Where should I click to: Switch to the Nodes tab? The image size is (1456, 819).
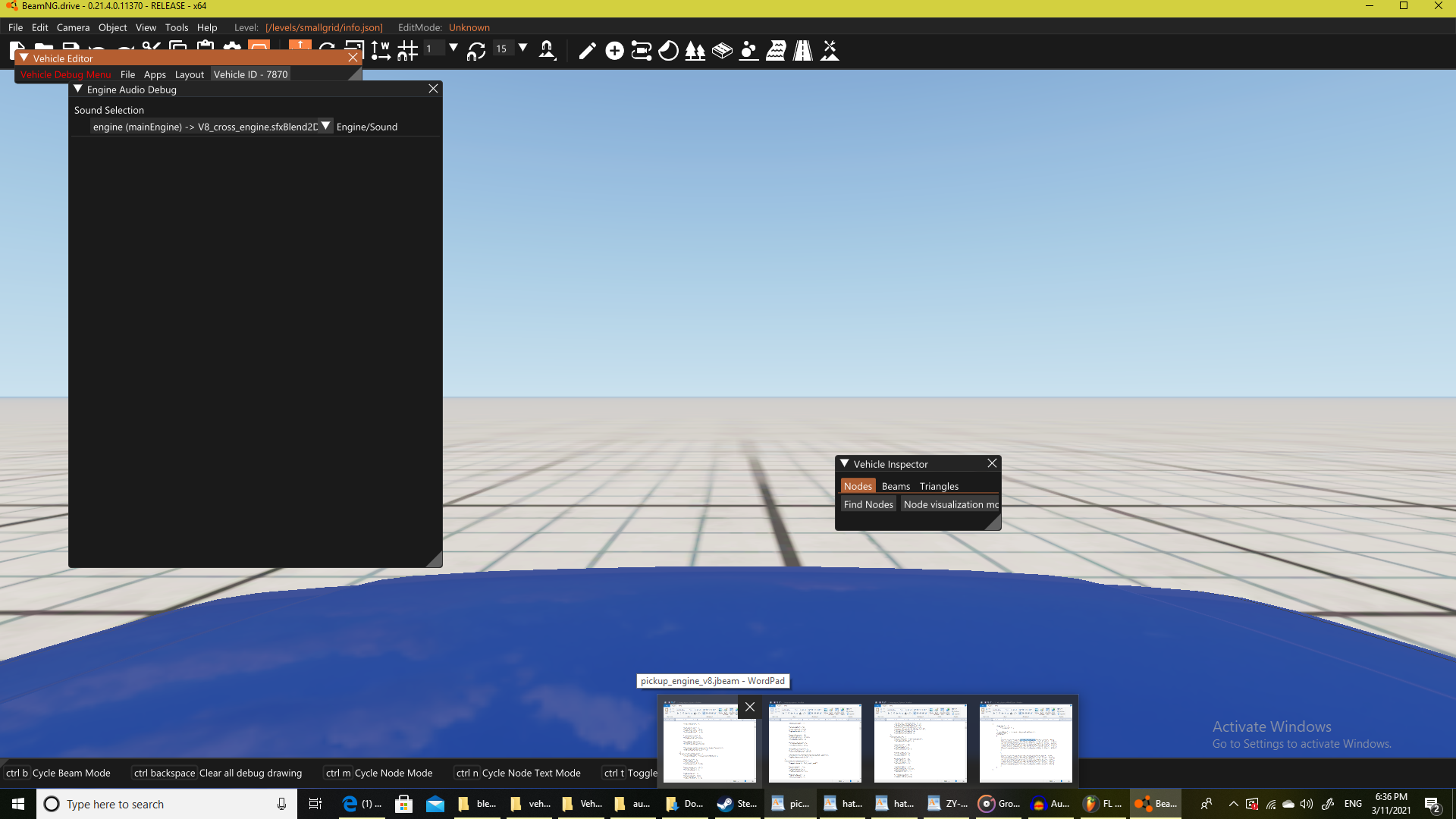(x=858, y=486)
